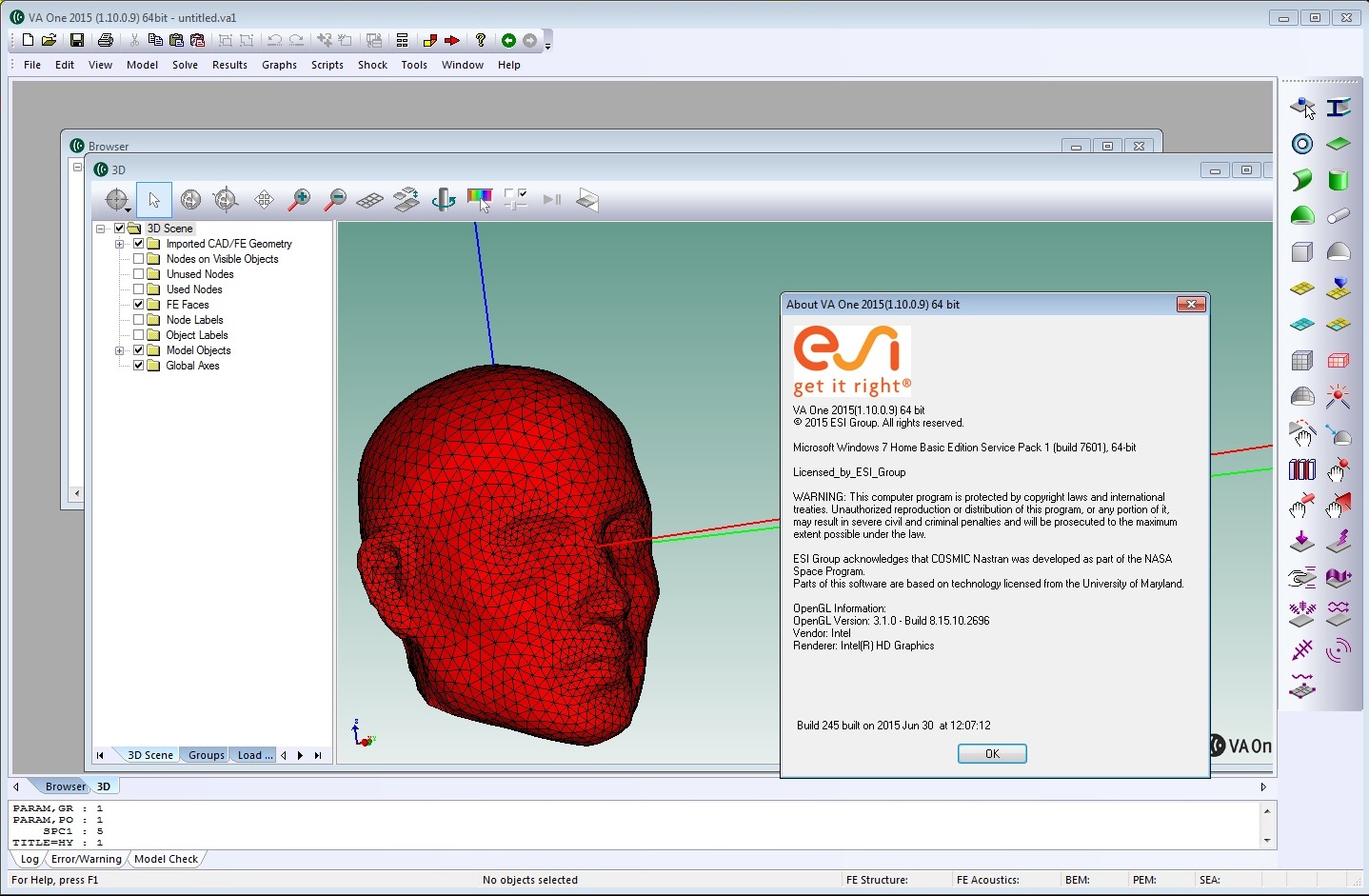Open the Error/Warning log tab
Image resolution: width=1369 pixels, height=896 pixels.
coord(87,859)
